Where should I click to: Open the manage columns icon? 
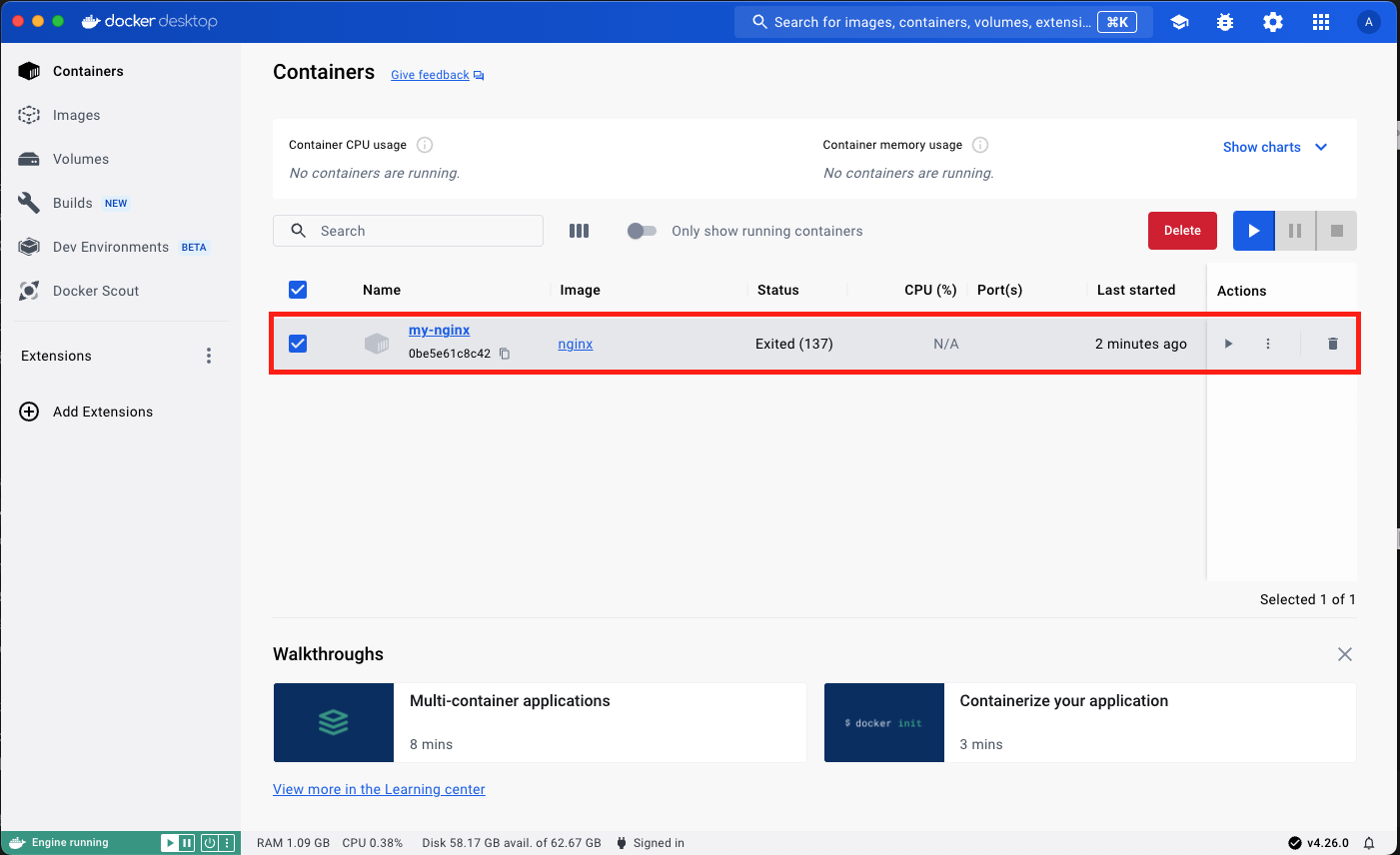coord(579,231)
